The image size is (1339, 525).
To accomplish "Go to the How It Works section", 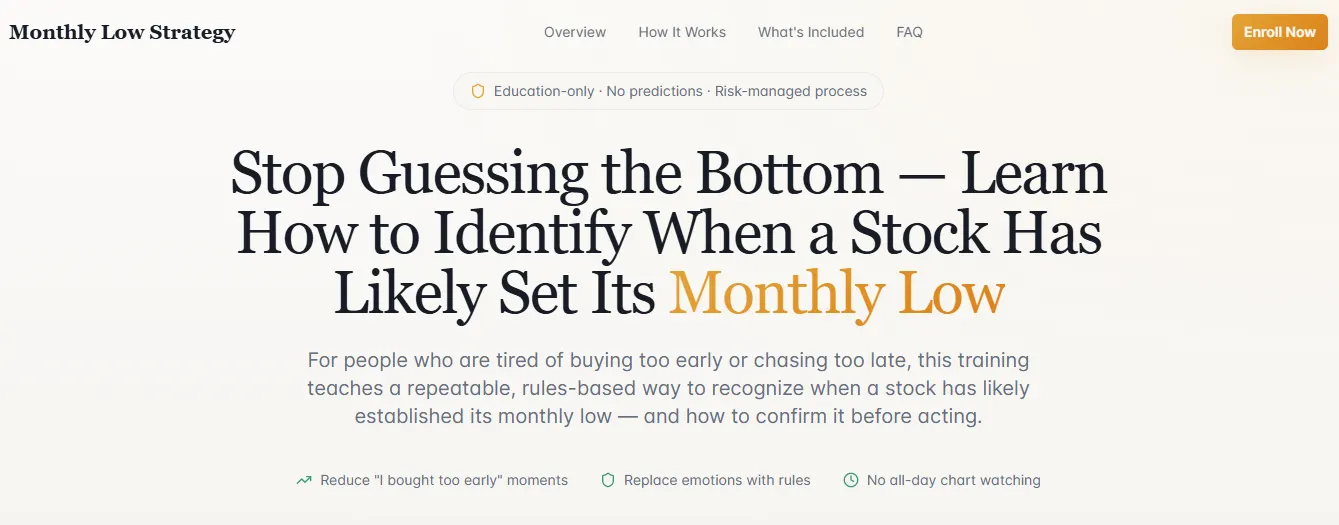I will (682, 32).
